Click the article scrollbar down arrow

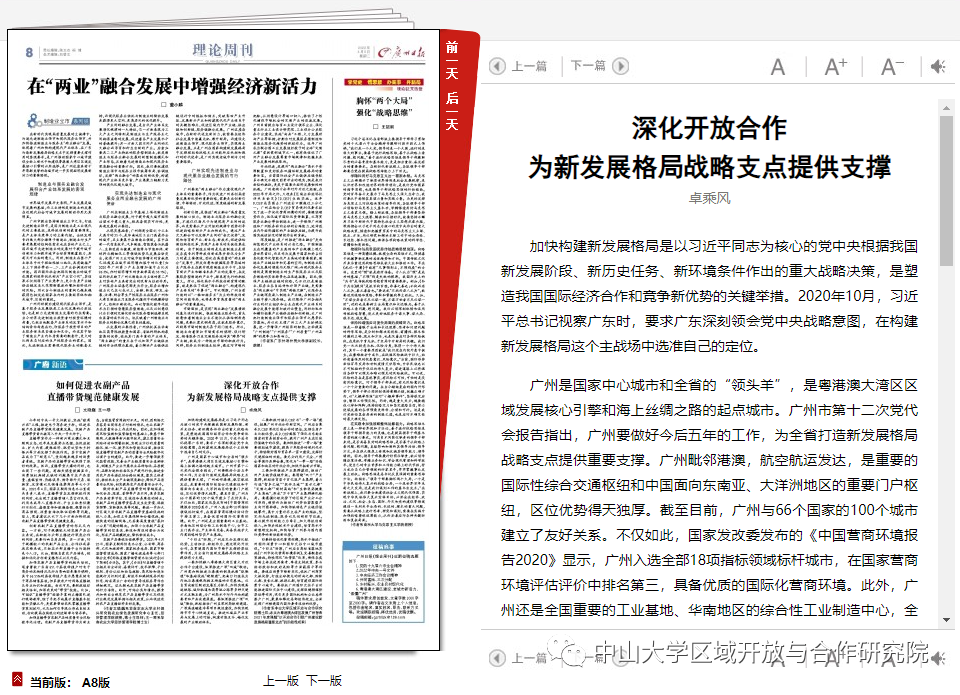point(947,620)
